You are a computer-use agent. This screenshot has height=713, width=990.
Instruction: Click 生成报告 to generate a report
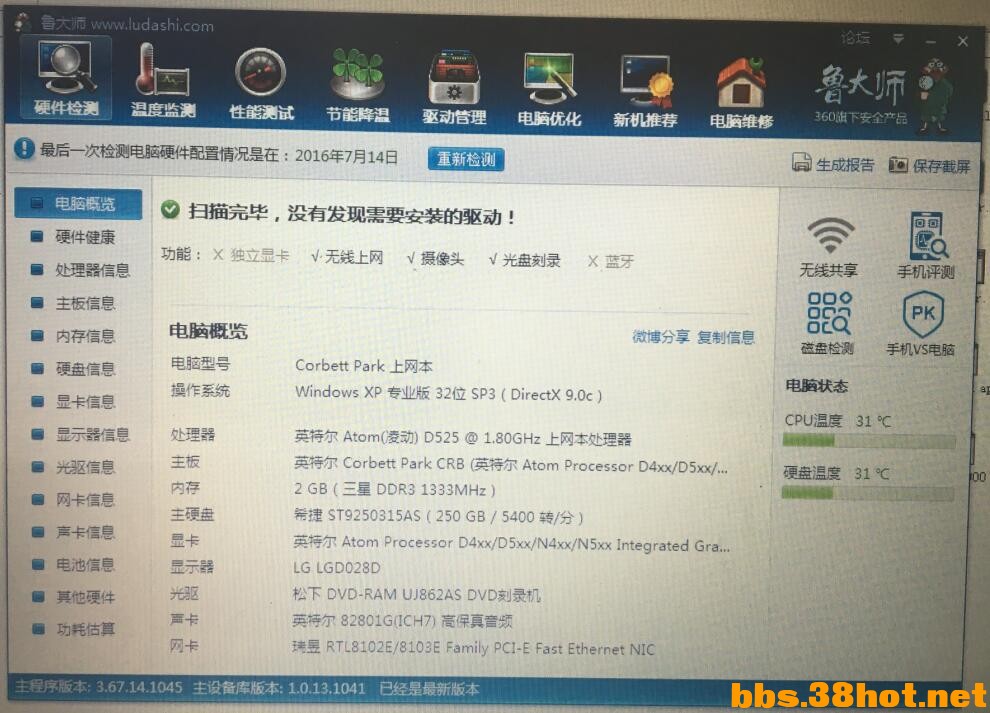pyautogui.click(x=833, y=164)
